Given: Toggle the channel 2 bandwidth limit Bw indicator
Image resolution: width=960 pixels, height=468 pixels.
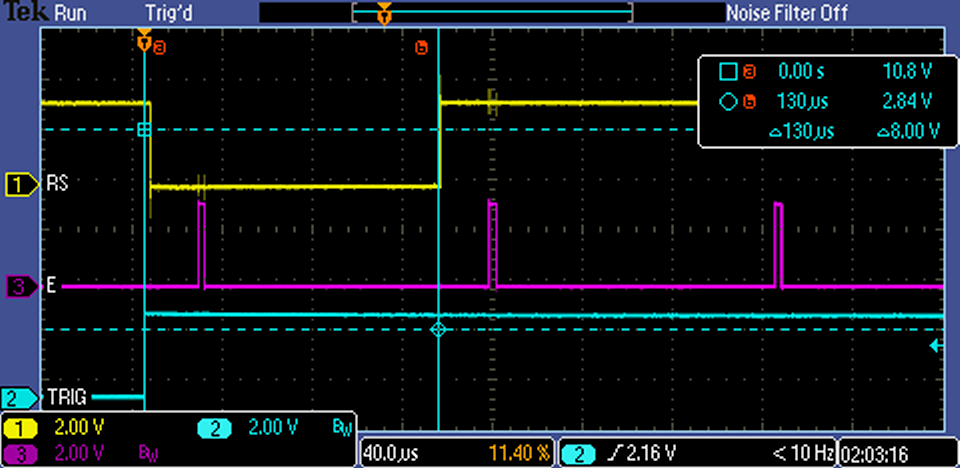Looking at the screenshot, I should (x=340, y=428).
